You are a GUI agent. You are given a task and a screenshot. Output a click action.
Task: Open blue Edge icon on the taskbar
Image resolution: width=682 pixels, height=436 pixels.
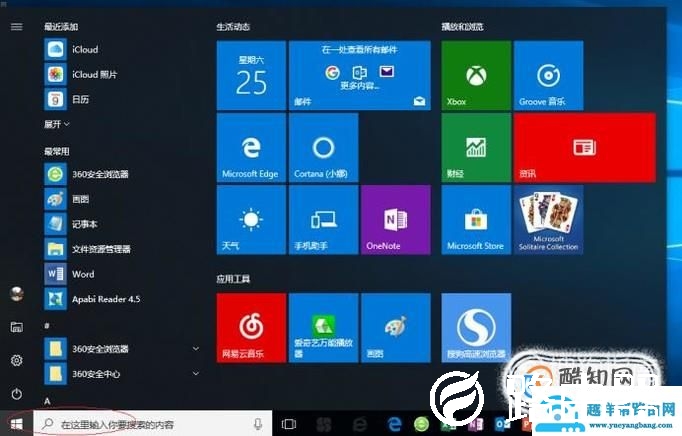click(394, 424)
